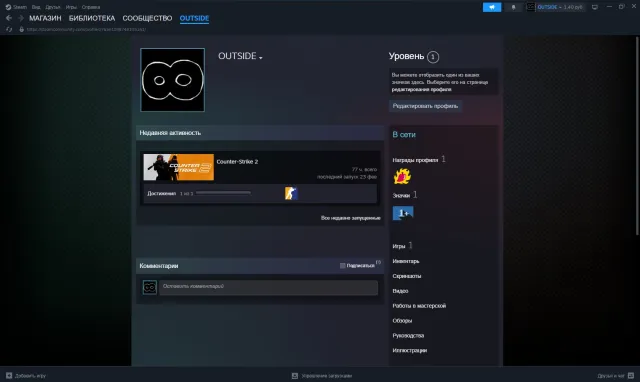The height and width of the screenshot is (382, 640).
Task: Open notifications via the bell icon
Action: pyautogui.click(x=513, y=7)
